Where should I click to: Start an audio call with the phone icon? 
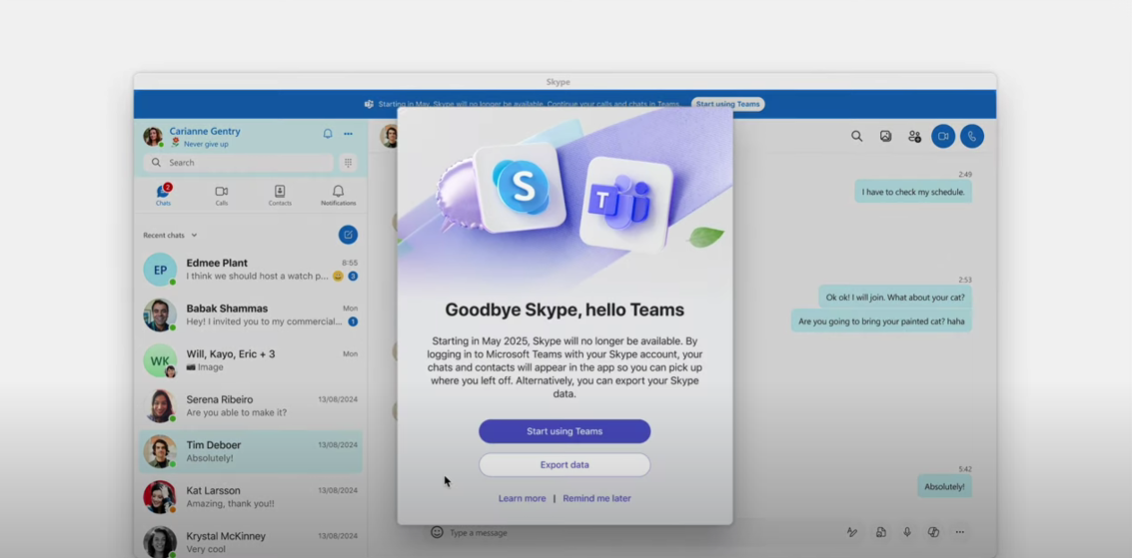(x=972, y=136)
